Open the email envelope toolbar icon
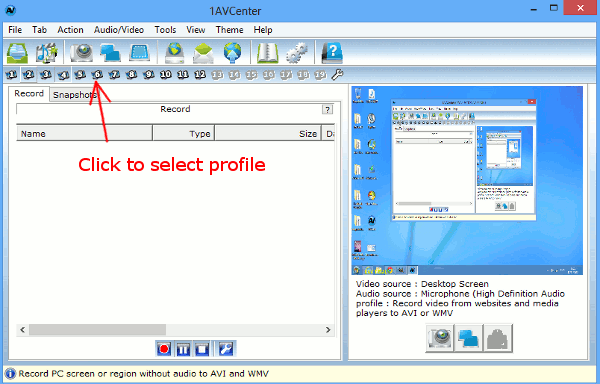Screen dimensions: 600x384 tap(203, 53)
